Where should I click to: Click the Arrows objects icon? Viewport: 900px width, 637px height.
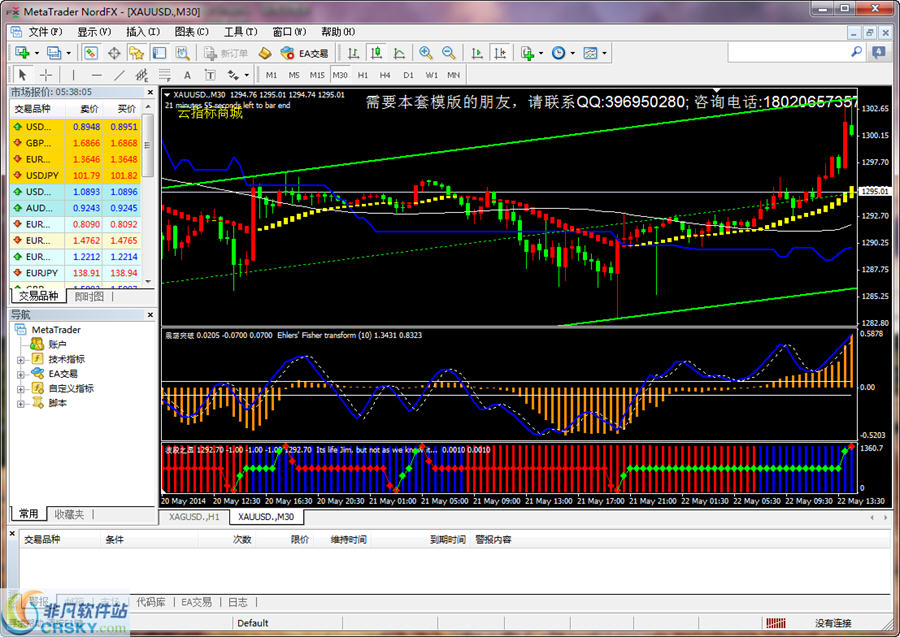pos(233,75)
